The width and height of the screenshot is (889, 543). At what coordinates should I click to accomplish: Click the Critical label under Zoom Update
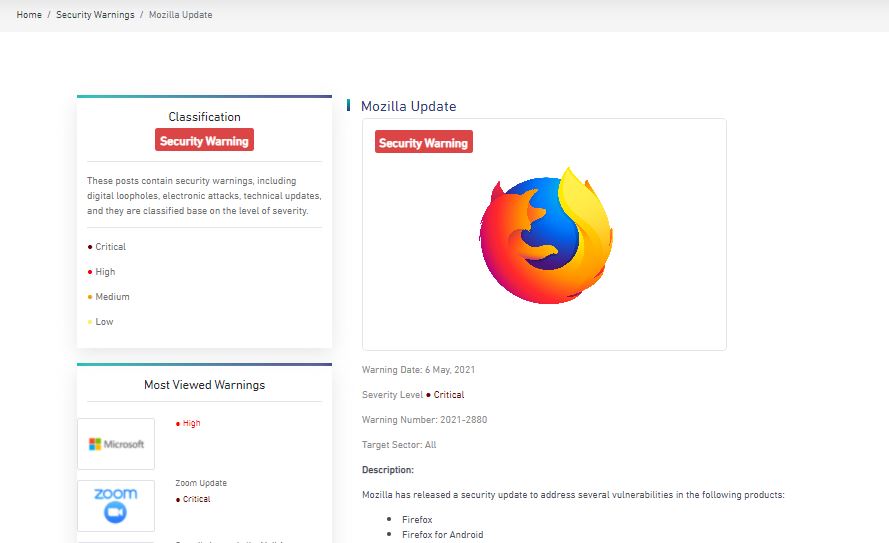[196, 499]
